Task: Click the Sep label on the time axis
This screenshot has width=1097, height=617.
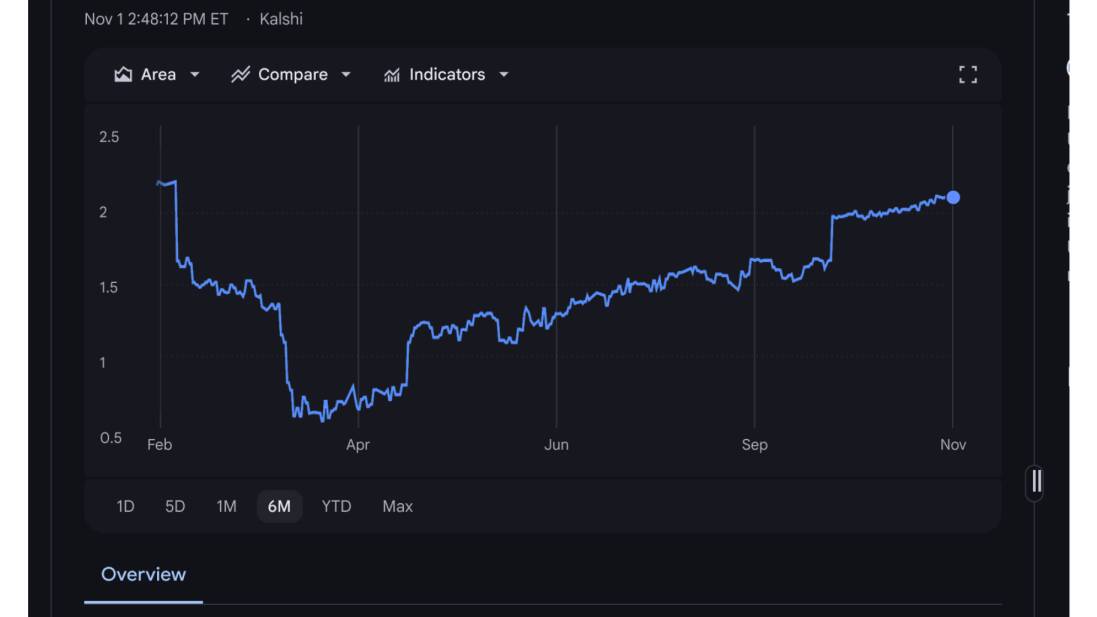Action: pos(754,445)
